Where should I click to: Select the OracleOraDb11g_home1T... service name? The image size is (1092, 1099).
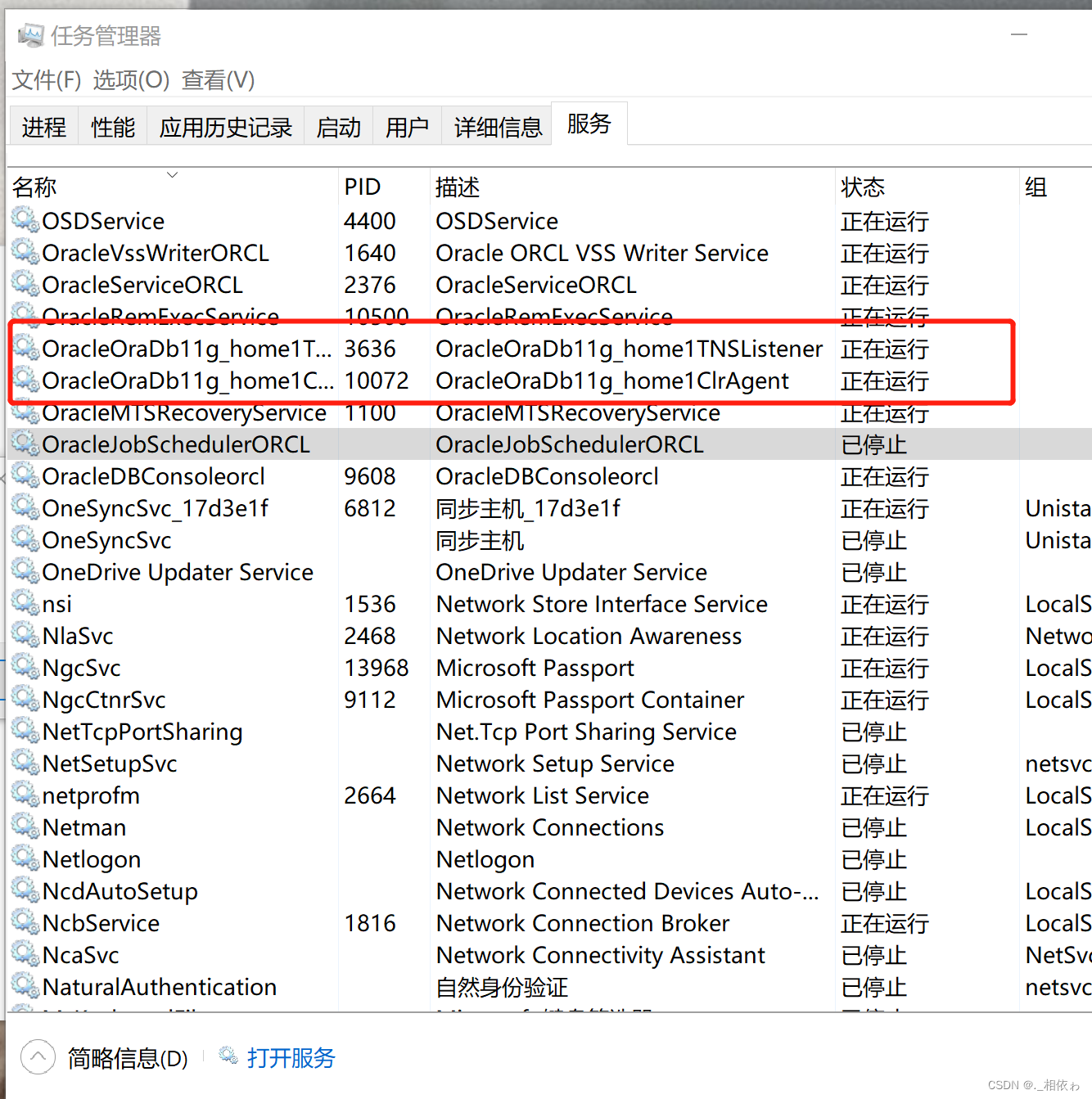pos(187,349)
